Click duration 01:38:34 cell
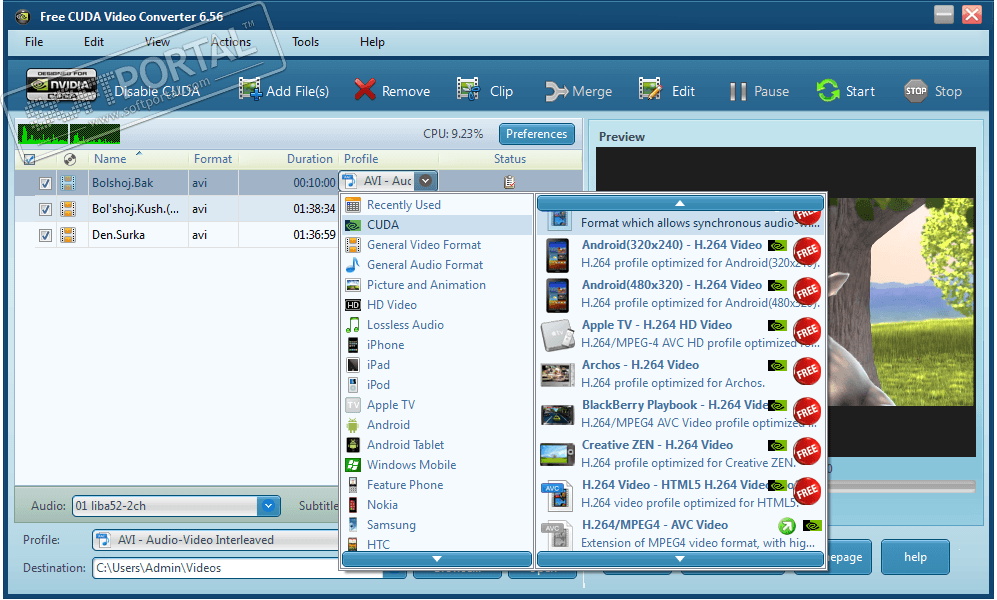Viewport: 997px width, 600px height. (314, 209)
